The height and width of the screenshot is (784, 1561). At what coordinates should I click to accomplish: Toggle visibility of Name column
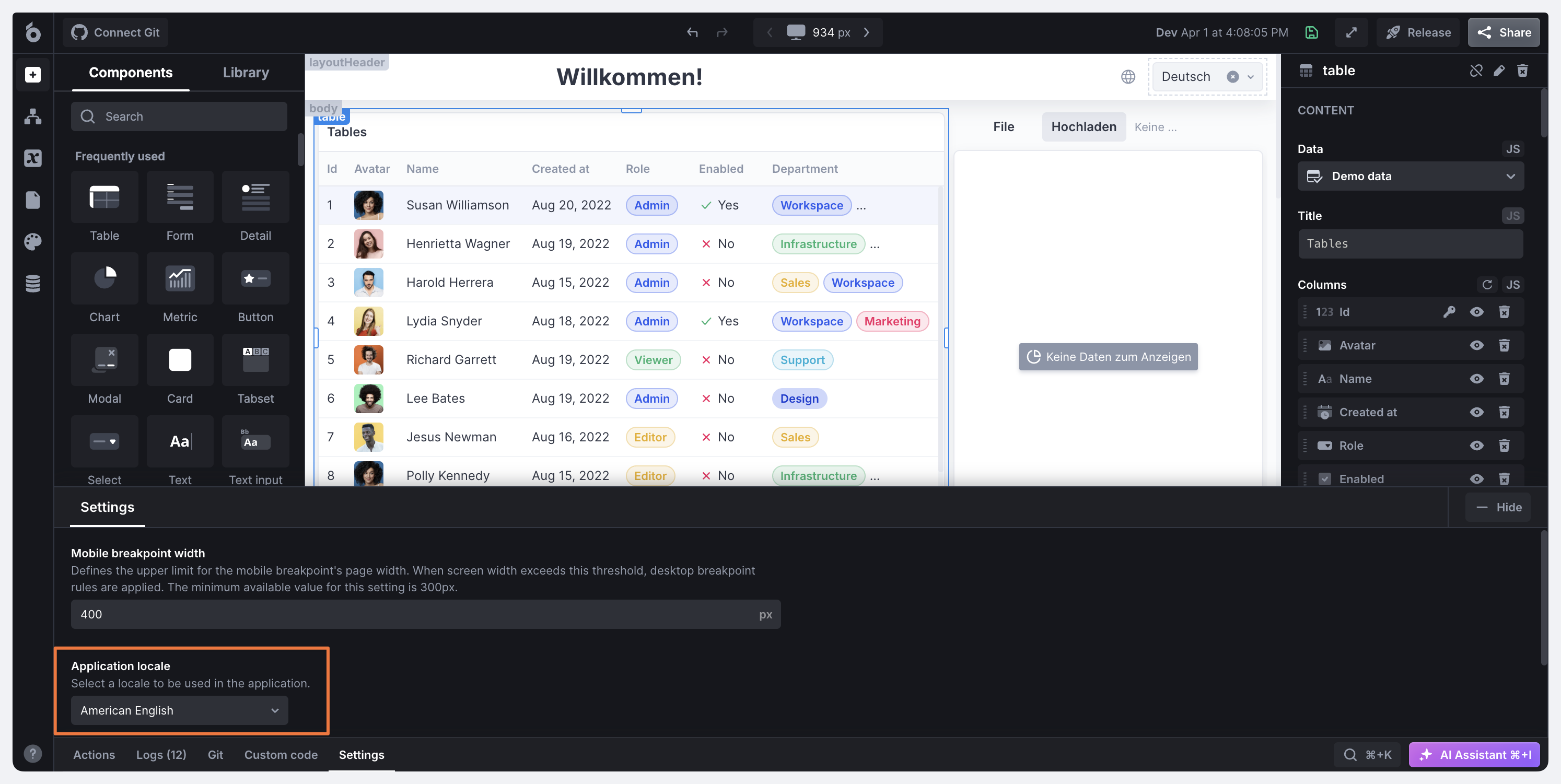pos(1477,378)
